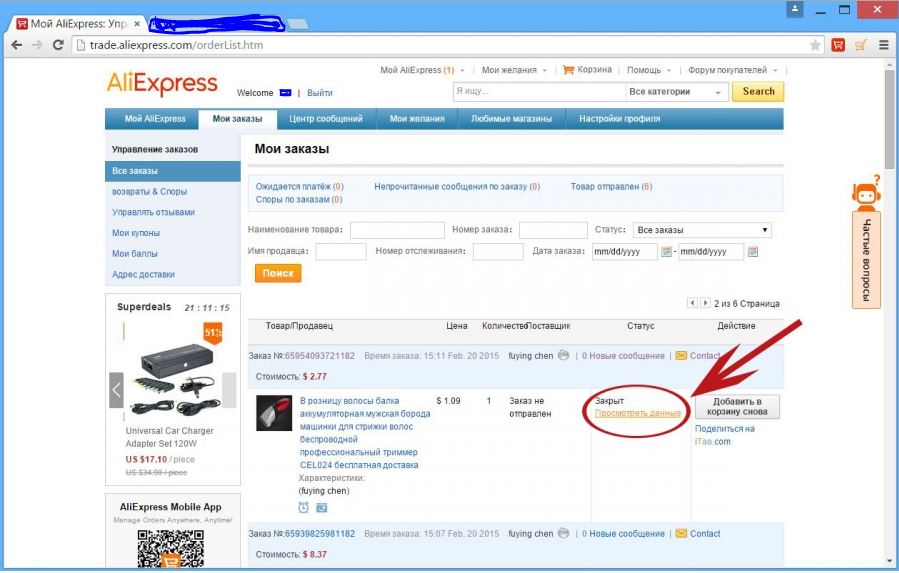
Task: Click the Superdeals previous slide arrow
Action: 116,390
